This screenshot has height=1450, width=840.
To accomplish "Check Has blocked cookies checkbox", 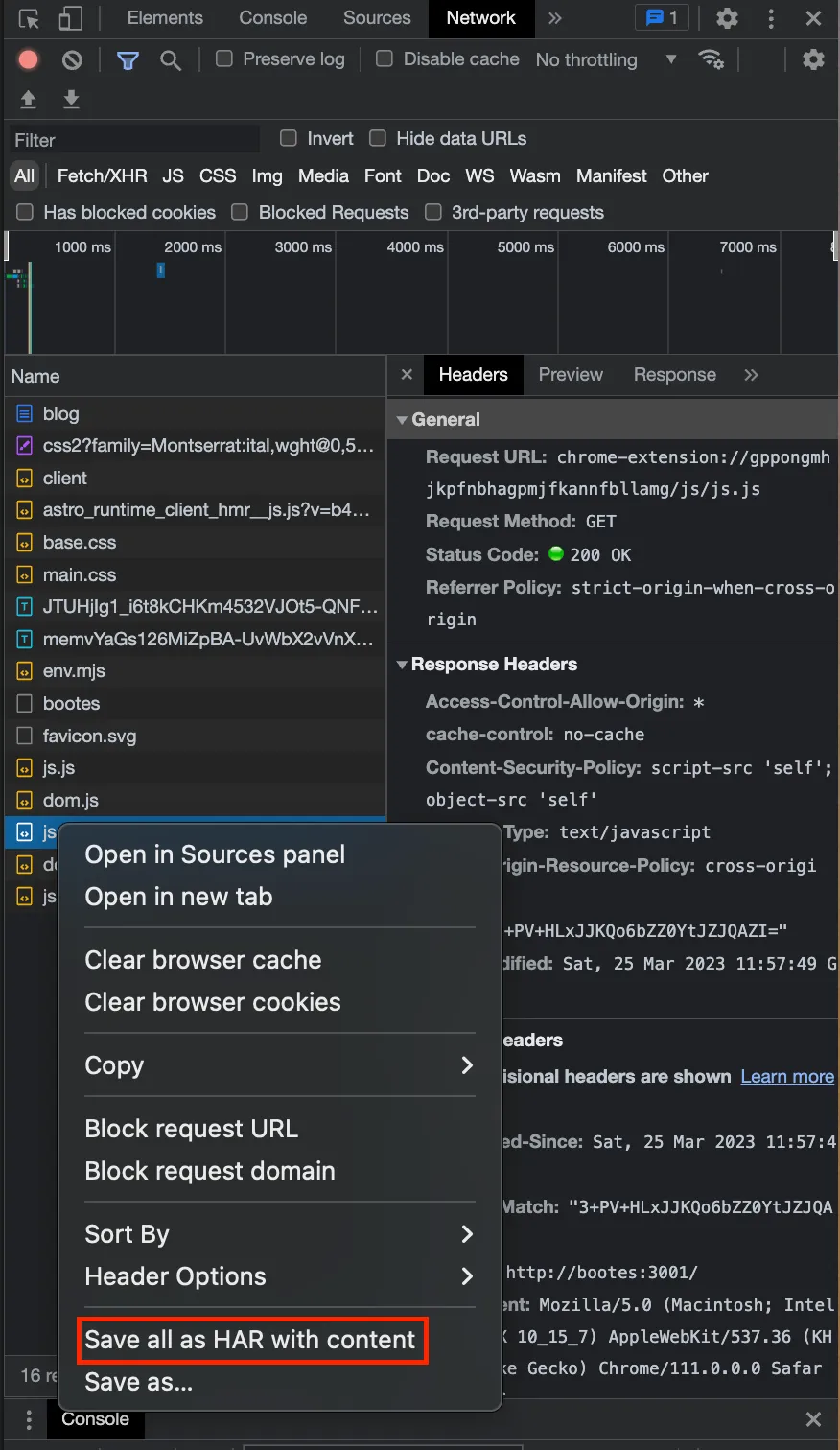I will click(25, 212).
